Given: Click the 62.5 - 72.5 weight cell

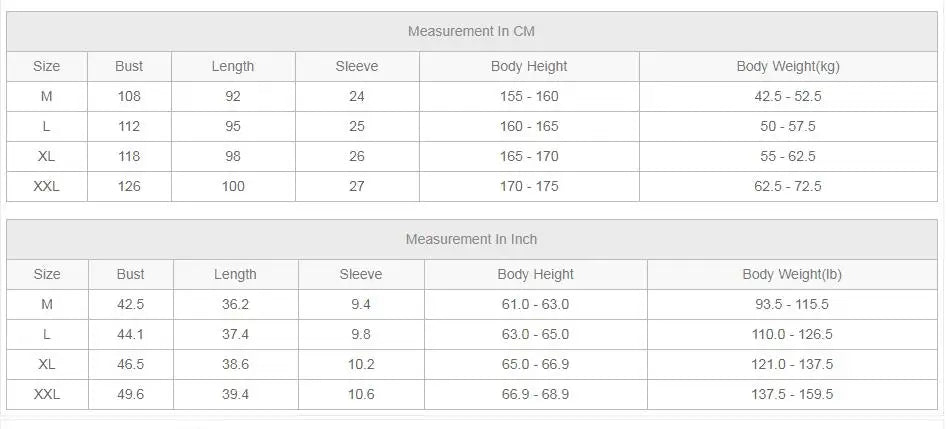Looking at the screenshot, I should pos(788,187).
